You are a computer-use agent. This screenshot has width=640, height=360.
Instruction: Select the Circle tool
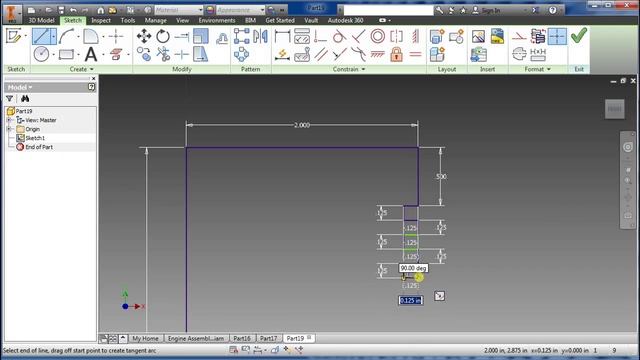41,54
